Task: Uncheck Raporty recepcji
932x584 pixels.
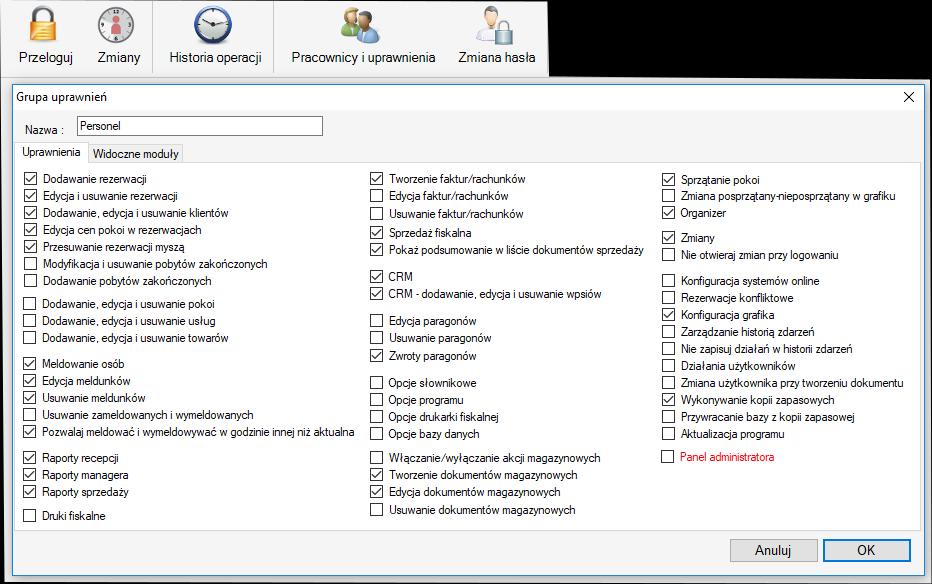Action: click(x=29, y=458)
